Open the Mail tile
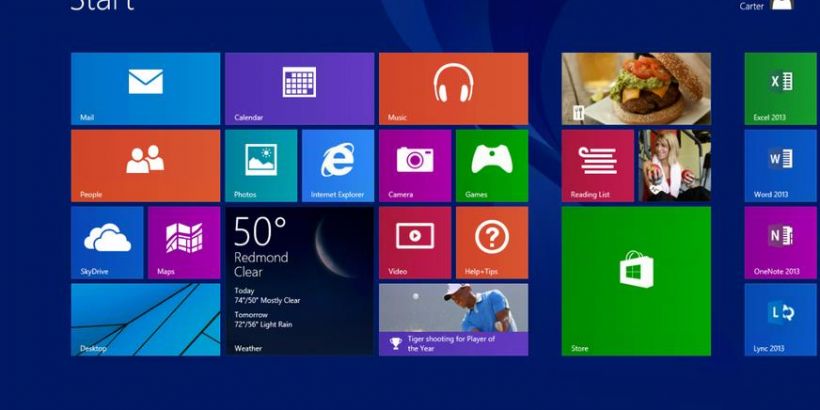820x410 pixels. (x=145, y=88)
